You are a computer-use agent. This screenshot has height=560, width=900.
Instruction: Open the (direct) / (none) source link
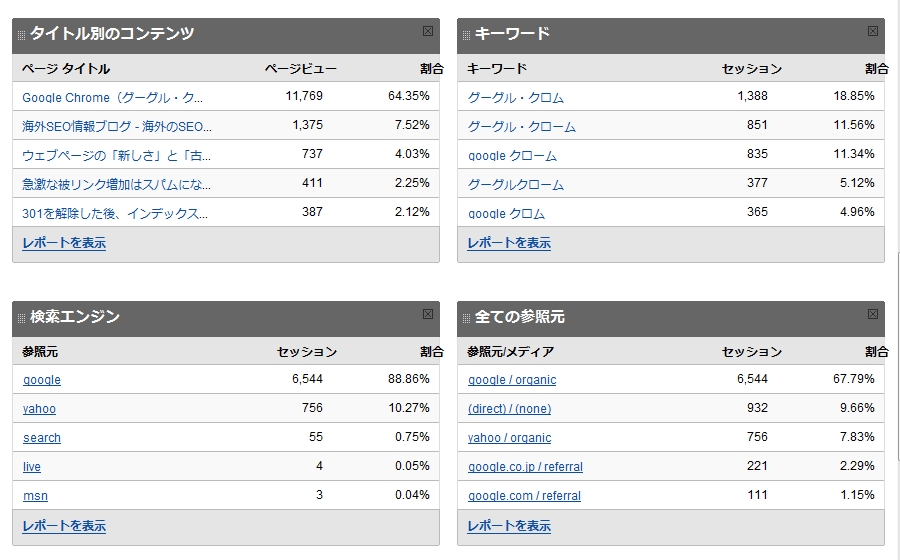[x=509, y=409]
